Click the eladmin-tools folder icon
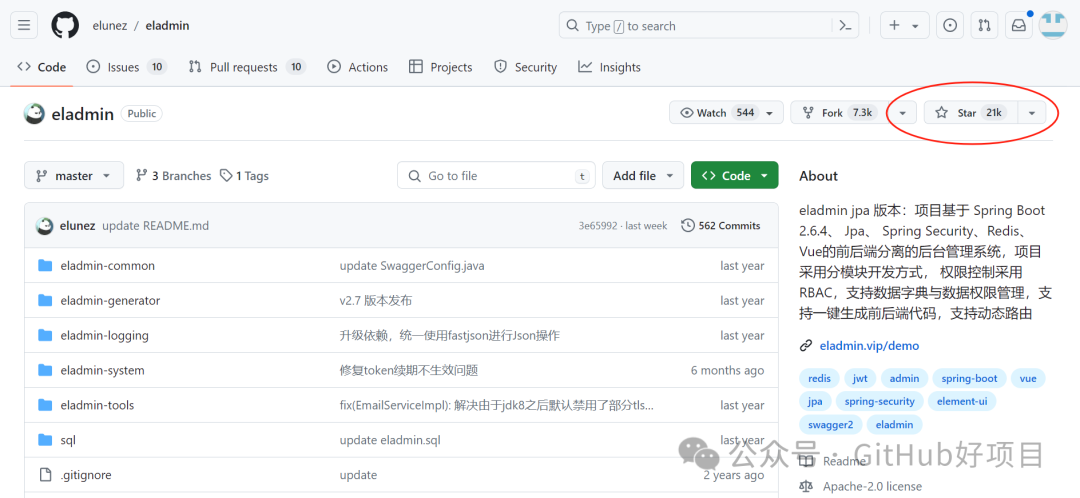 point(45,405)
